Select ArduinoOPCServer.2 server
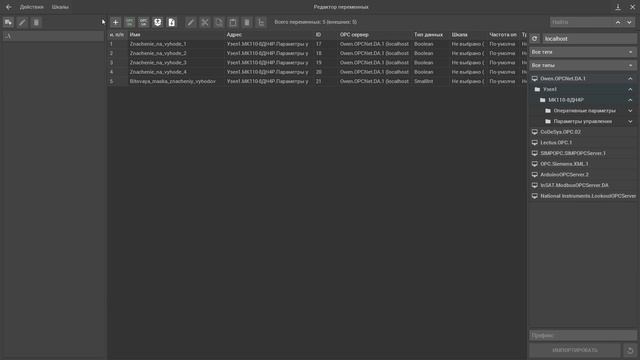640x360 pixels. point(582,174)
